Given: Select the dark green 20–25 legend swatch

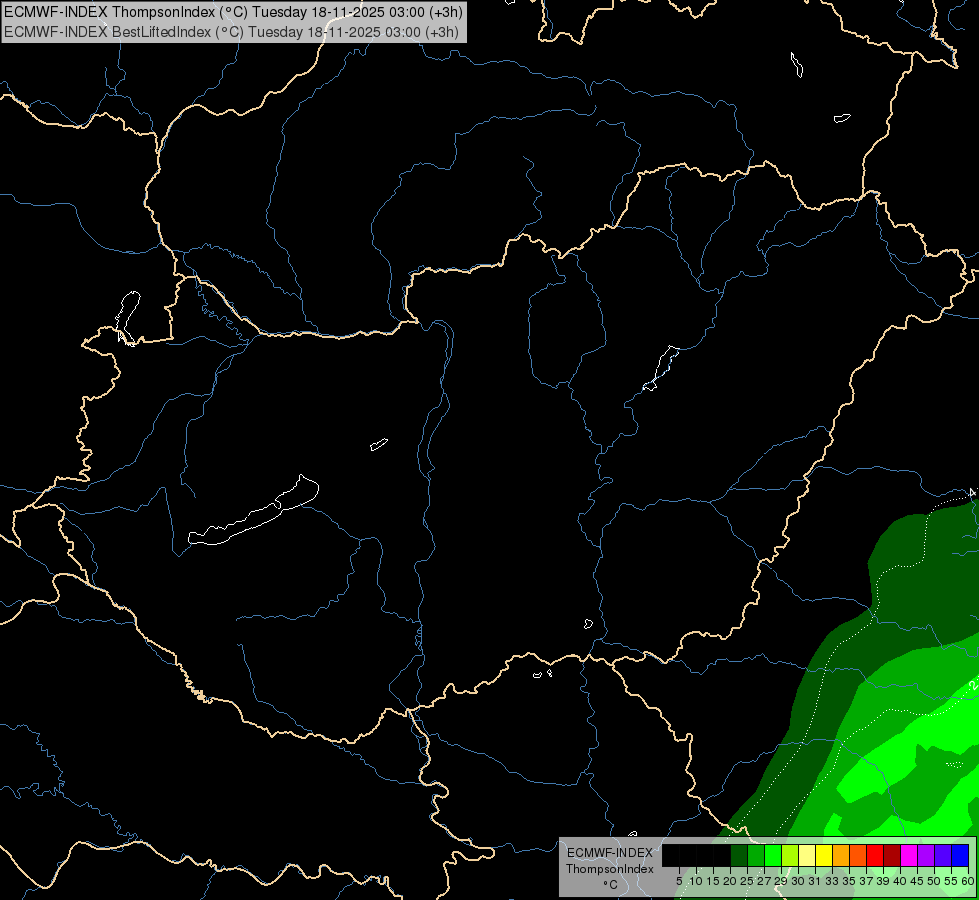Looking at the screenshot, I should point(739,855).
